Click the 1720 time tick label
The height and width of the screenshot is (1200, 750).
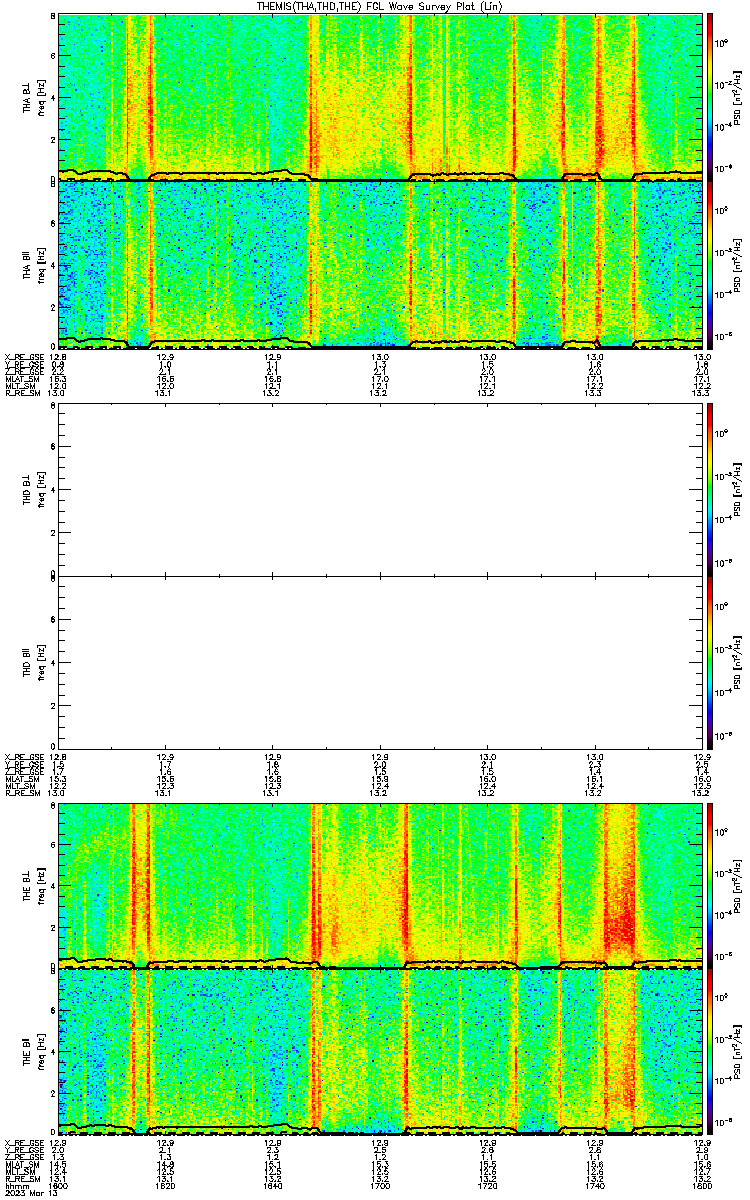[487, 1187]
